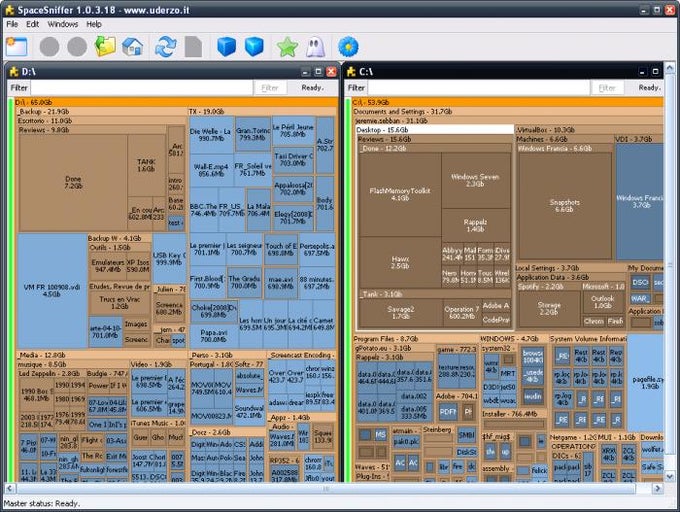Click the Filter button in C:\ window

[607, 88]
